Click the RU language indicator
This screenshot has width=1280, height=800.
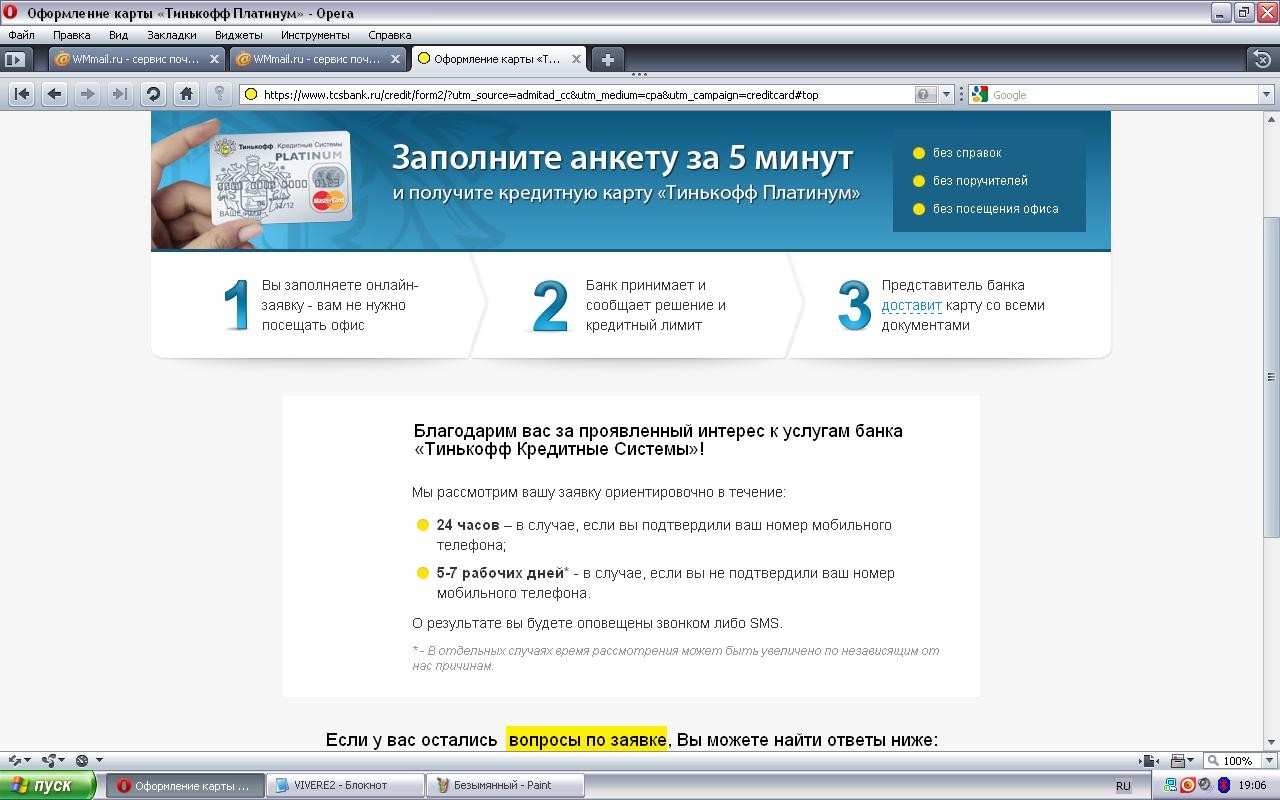click(x=1123, y=786)
